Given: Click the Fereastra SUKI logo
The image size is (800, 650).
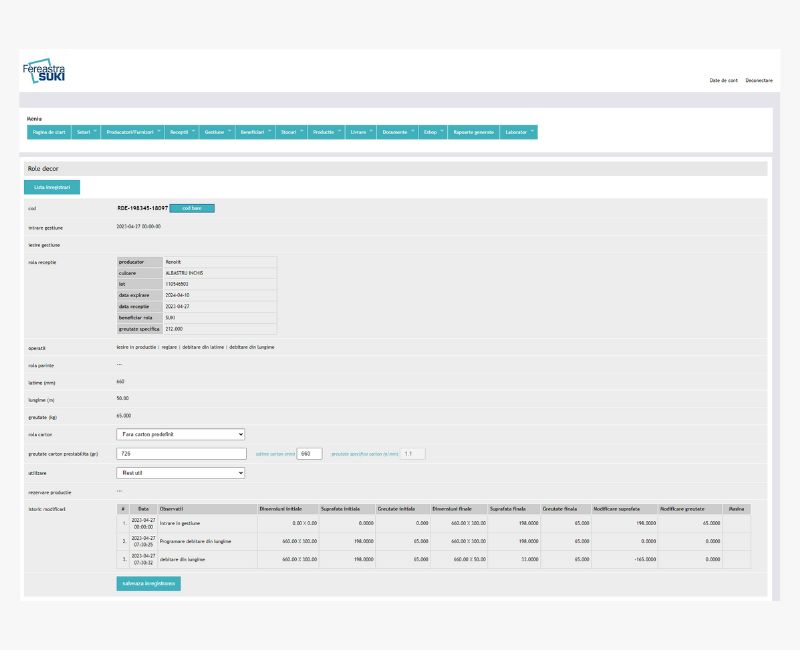Looking at the screenshot, I should point(44,72).
